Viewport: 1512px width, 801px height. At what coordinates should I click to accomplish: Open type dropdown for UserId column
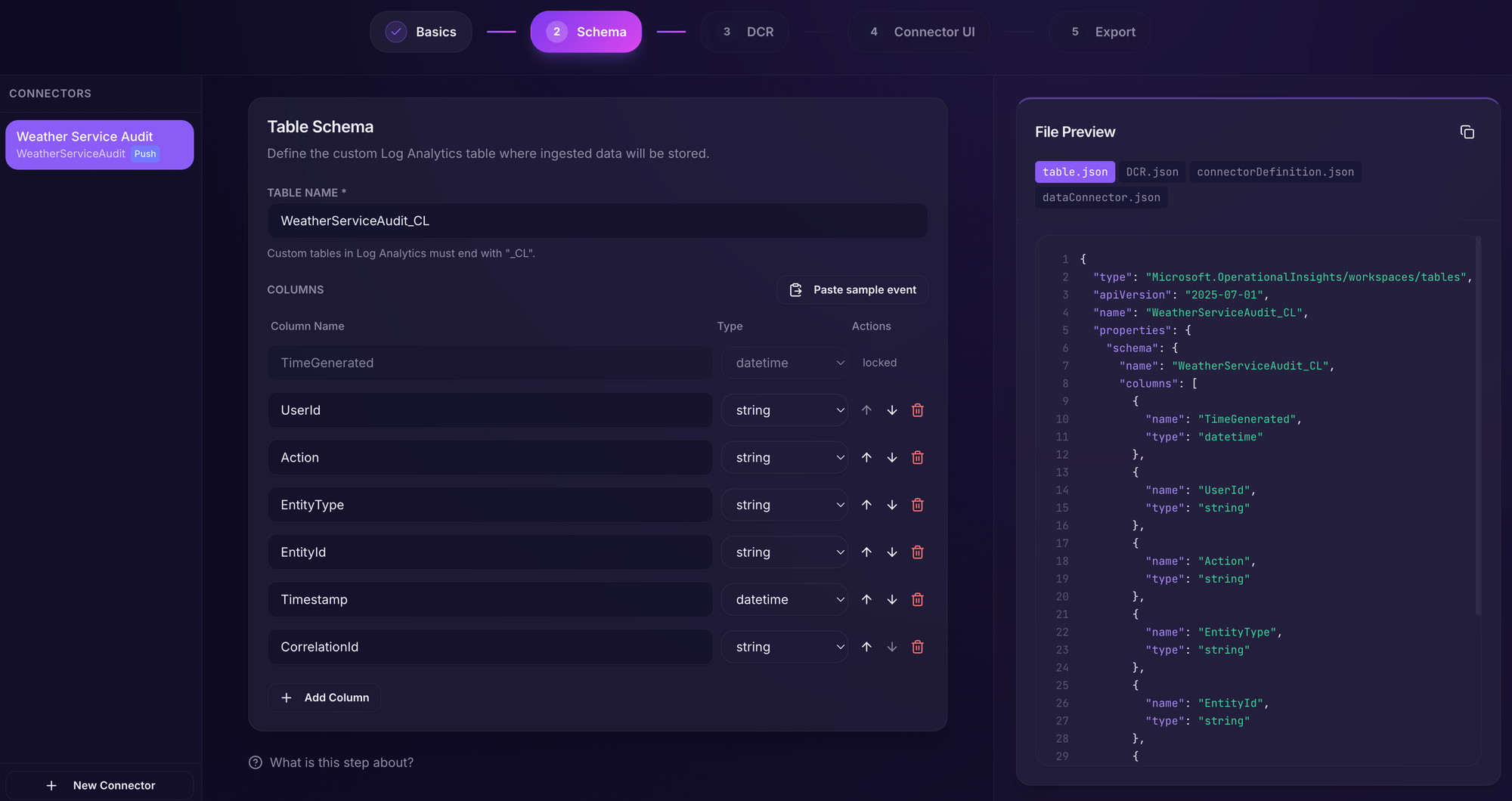[x=784, y=410]
